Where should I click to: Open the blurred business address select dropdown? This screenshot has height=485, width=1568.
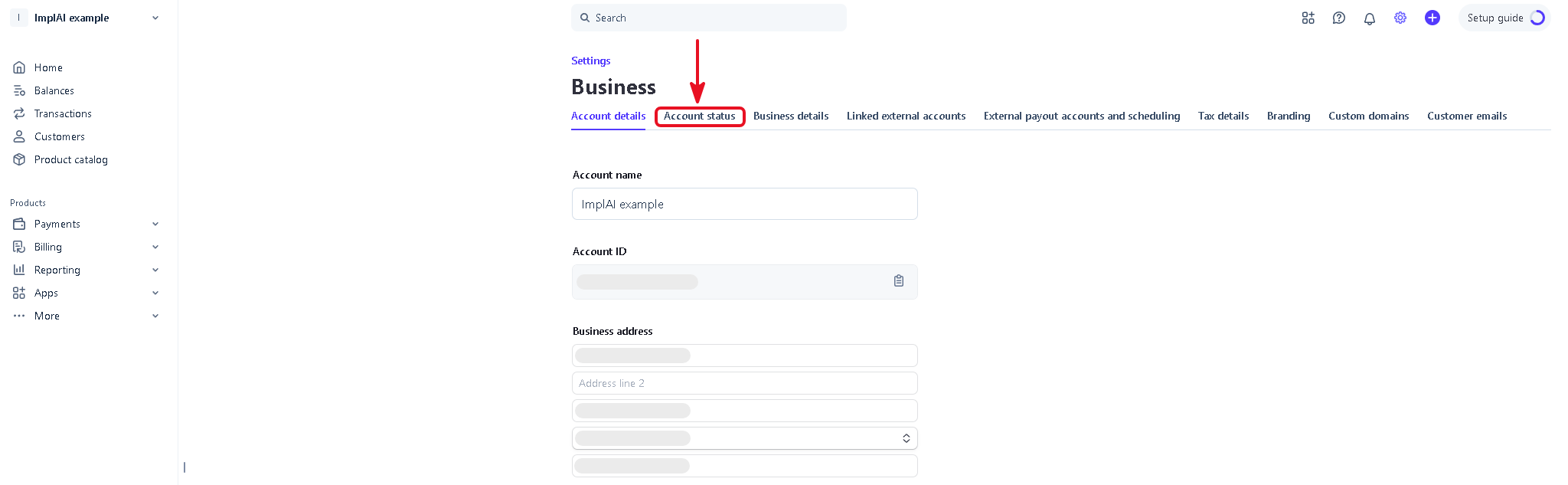(745, 438)
